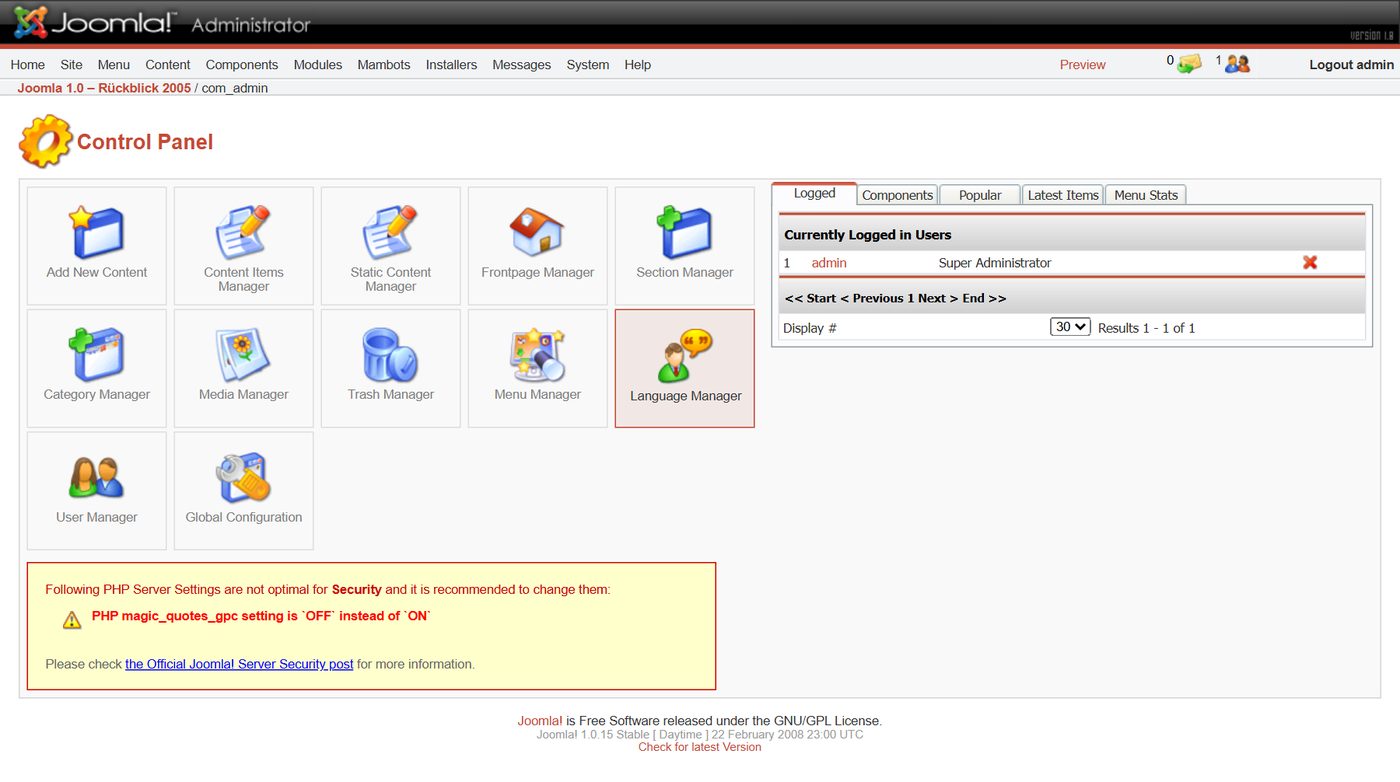This screenshot has height=782, width=1400.
Task: Click the magic_quotes_gpc warning text
Action: pyautogui.click(x=261, y=616)
